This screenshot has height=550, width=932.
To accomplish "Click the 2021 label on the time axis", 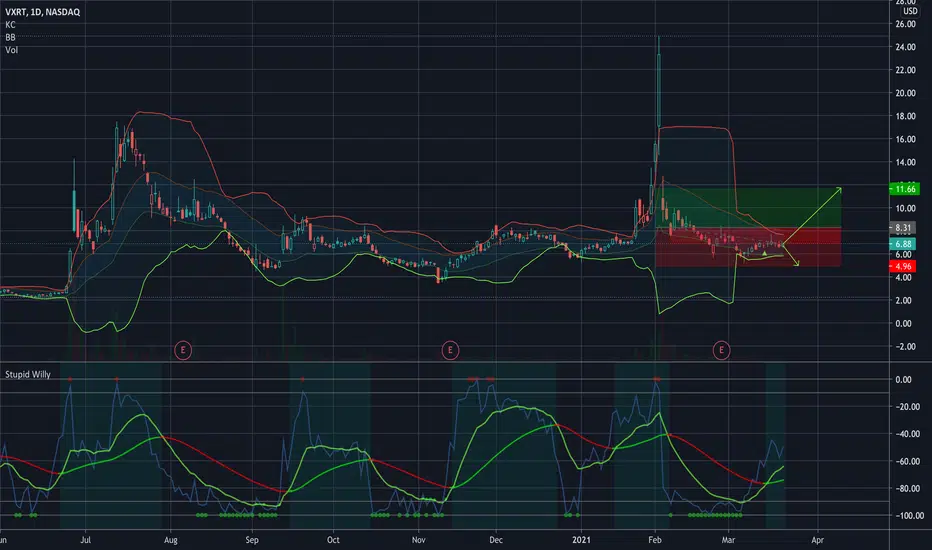I will [x=581, y=540].
